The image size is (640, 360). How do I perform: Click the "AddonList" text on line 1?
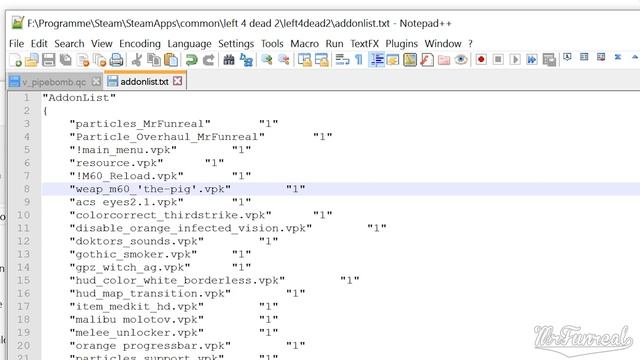79,98
